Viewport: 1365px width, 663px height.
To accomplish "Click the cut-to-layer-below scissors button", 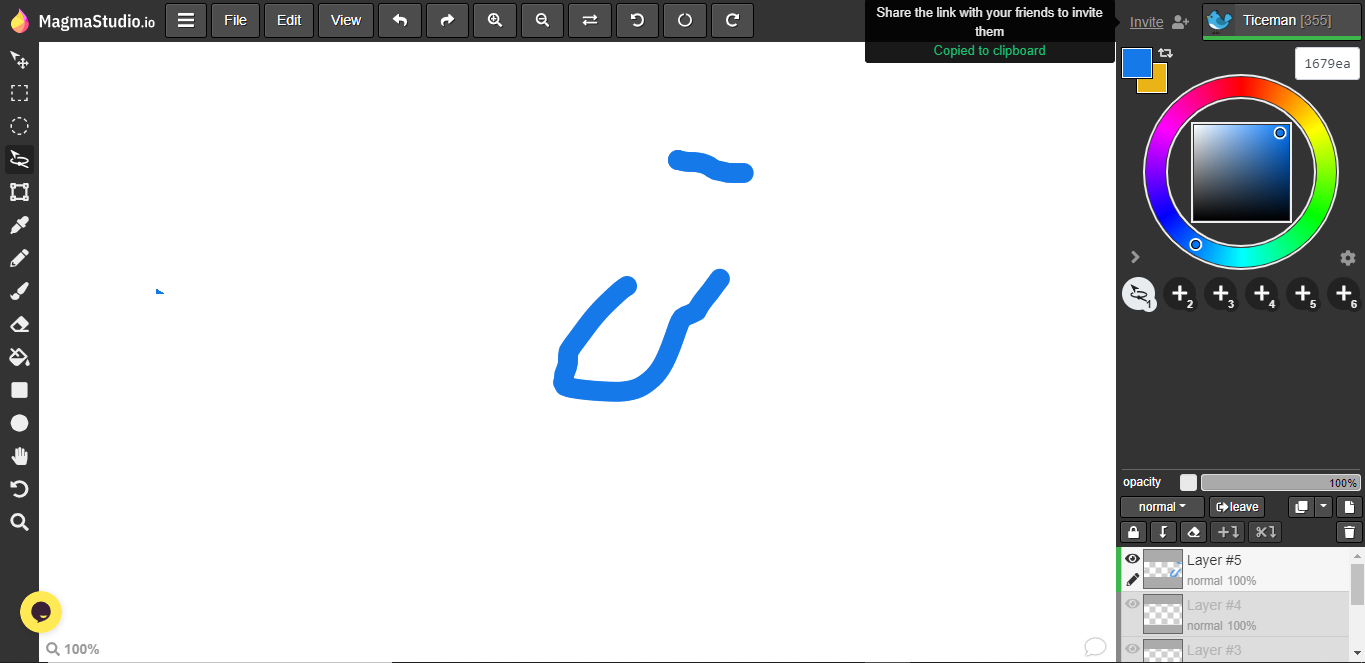I will tap(1265, 532).
